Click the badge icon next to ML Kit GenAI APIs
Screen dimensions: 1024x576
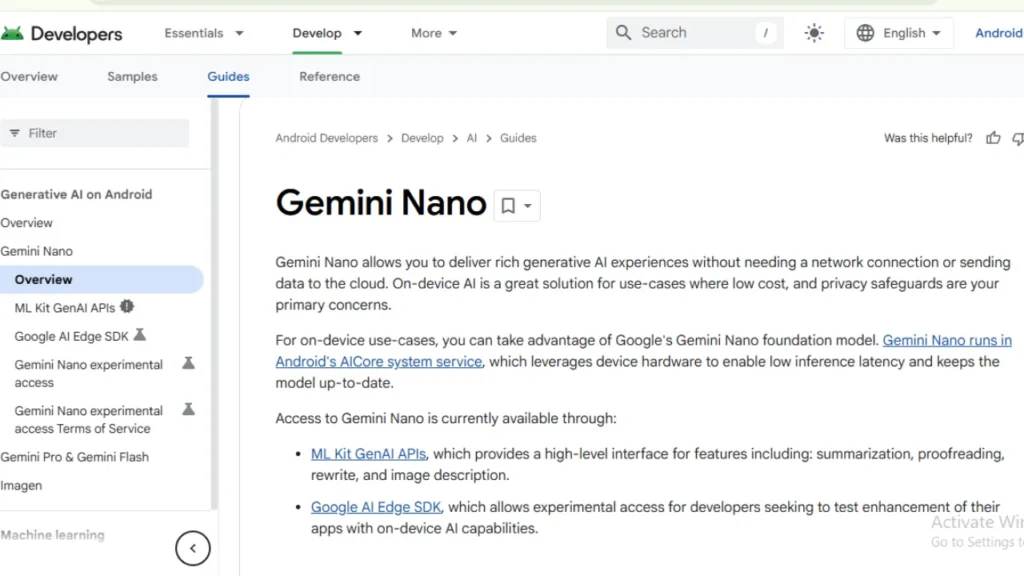pyautogui.click(x=127, y=306)
